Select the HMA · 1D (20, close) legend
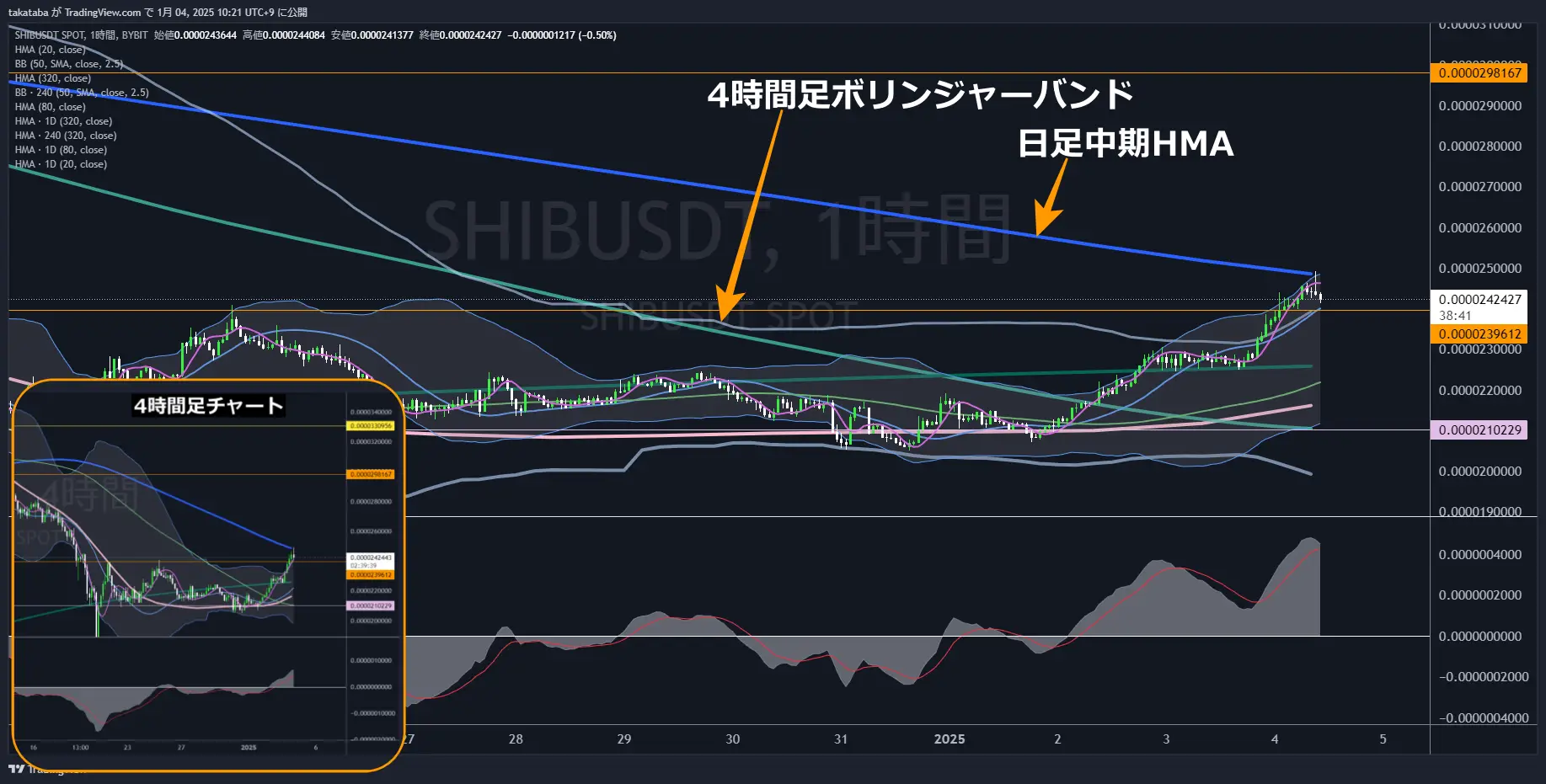Image resolution: width=1546 pixels, height=784 pixels. 61,164
